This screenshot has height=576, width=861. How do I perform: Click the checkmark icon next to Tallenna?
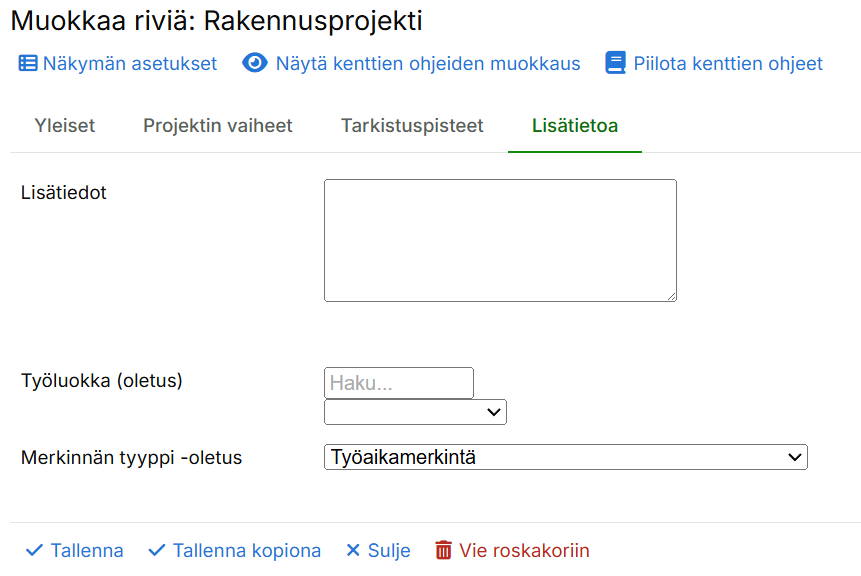point(34,551)
